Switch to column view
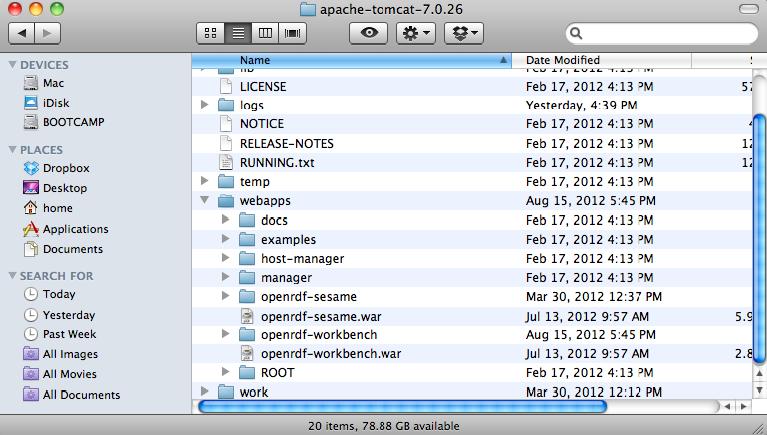The width and height of the screenshot is (767, 435). (x=265, y=33)
